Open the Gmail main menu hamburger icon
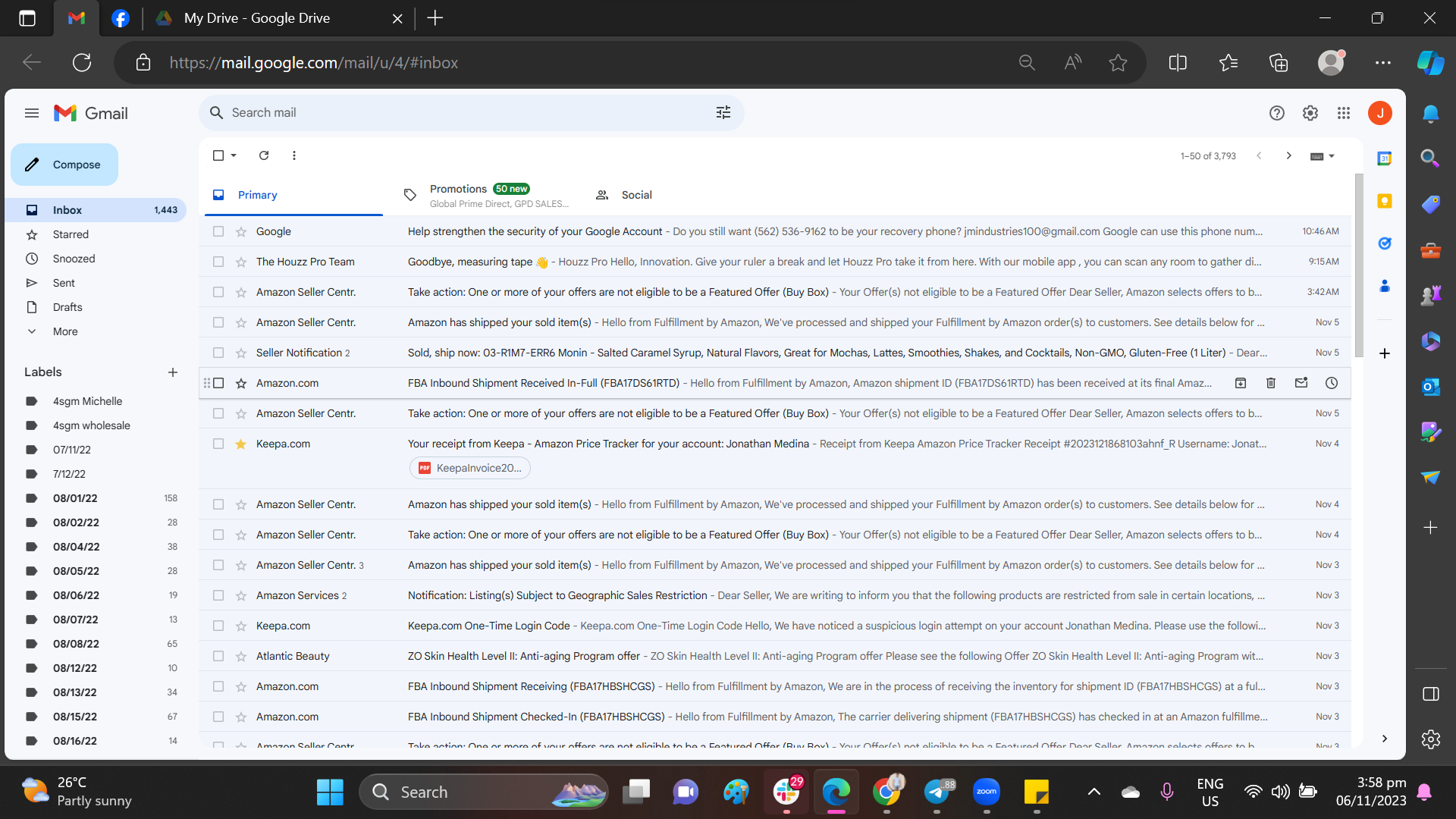Image resolution: width=1456 pixels, height=819 pixels. click(x=32, y=113)
